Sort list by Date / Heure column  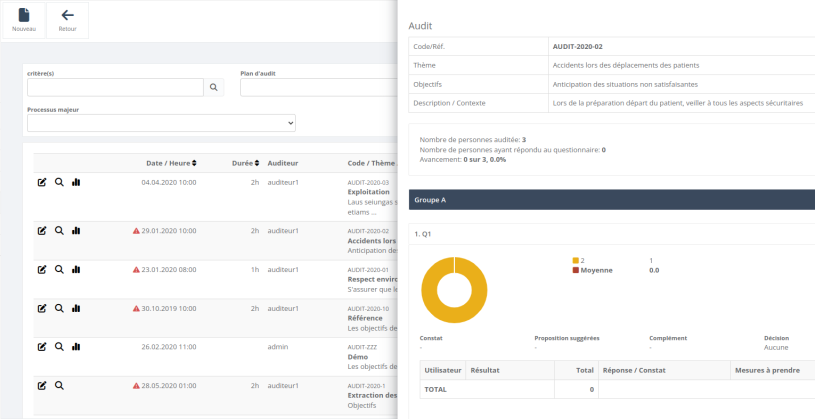171,163
